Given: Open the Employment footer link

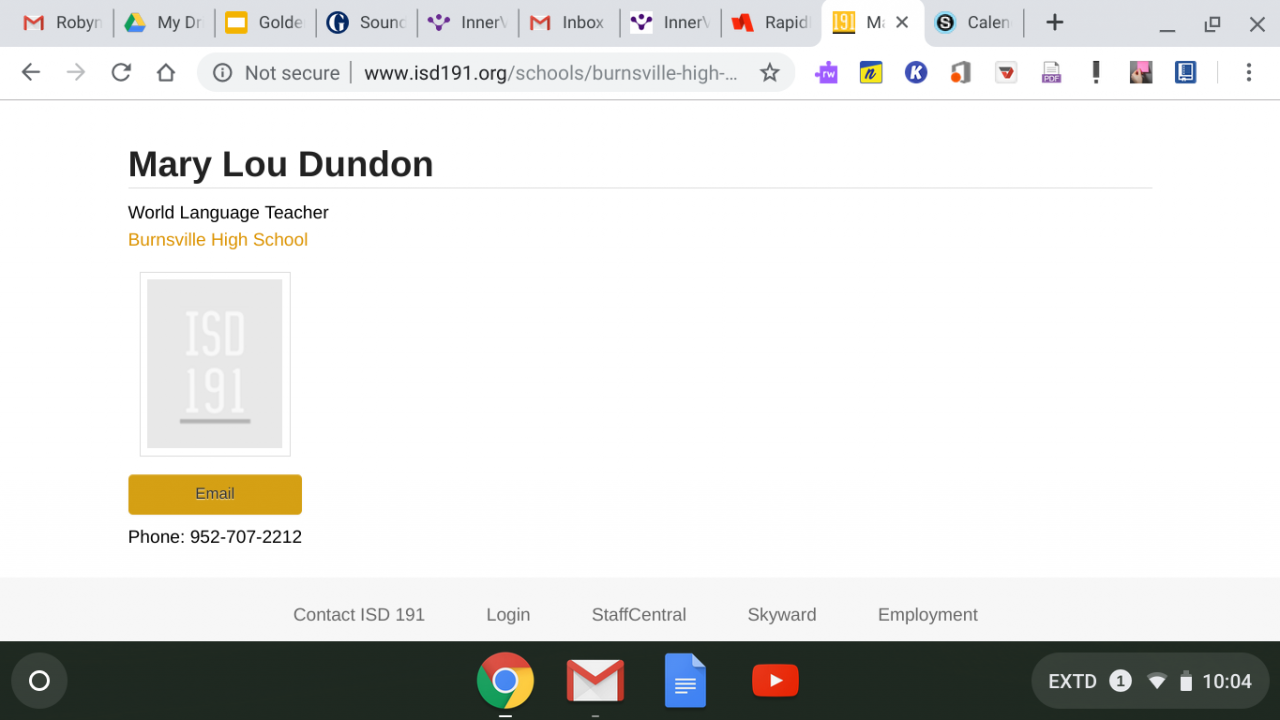Looking at the screenshot, I should [928, 615].
